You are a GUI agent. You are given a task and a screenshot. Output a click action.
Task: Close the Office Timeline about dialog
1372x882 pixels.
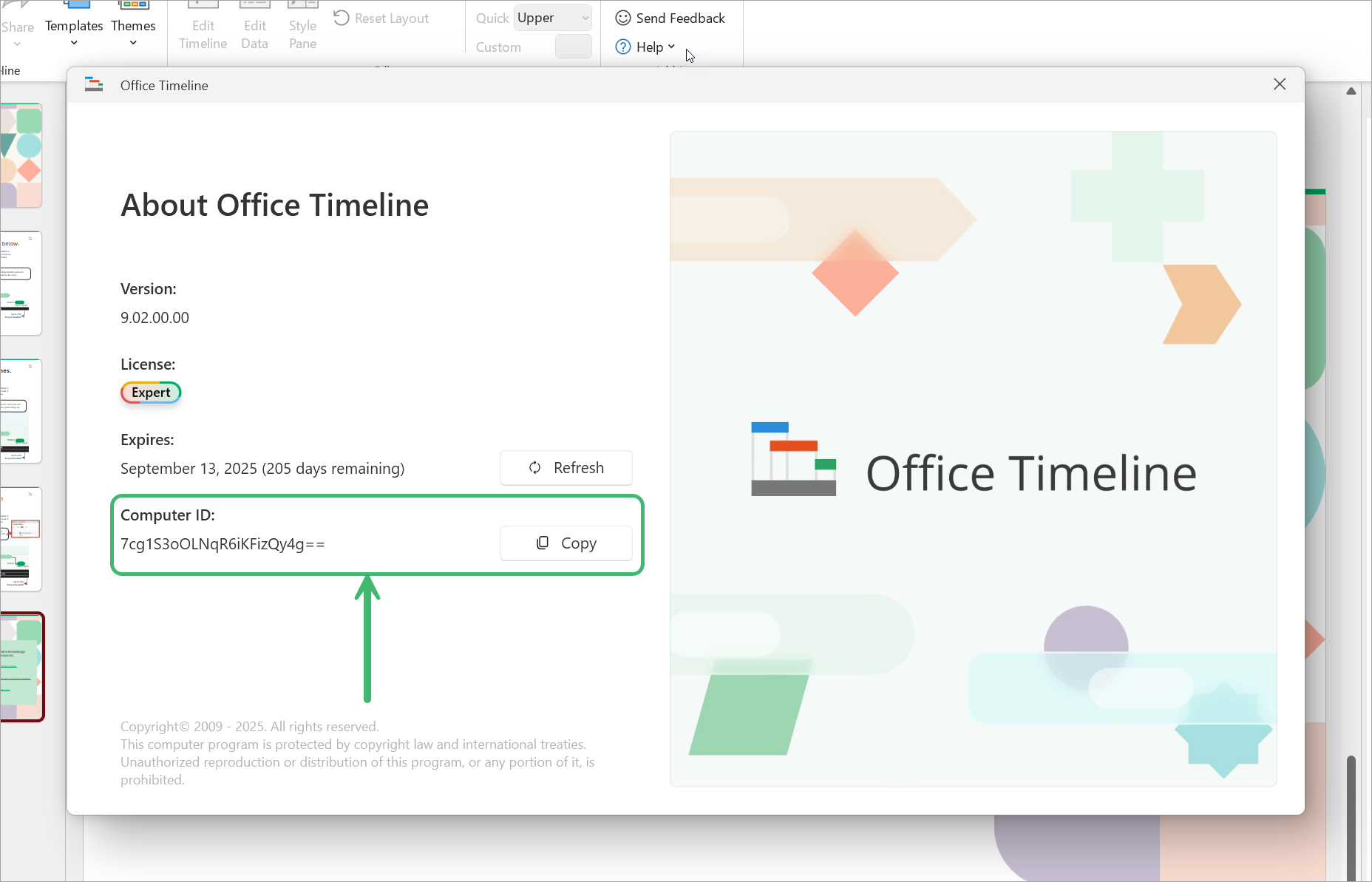pos(1280,84)
